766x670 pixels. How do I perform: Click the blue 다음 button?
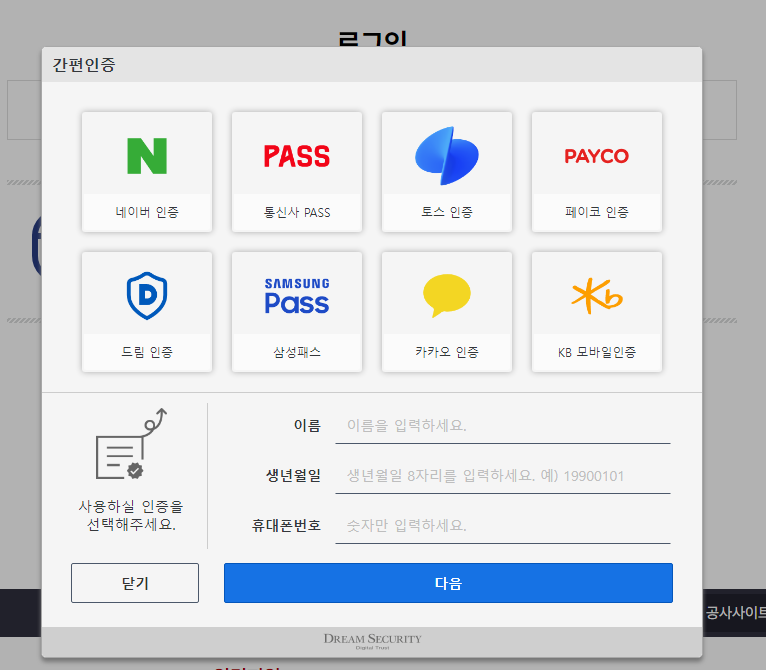pos(448,583)
